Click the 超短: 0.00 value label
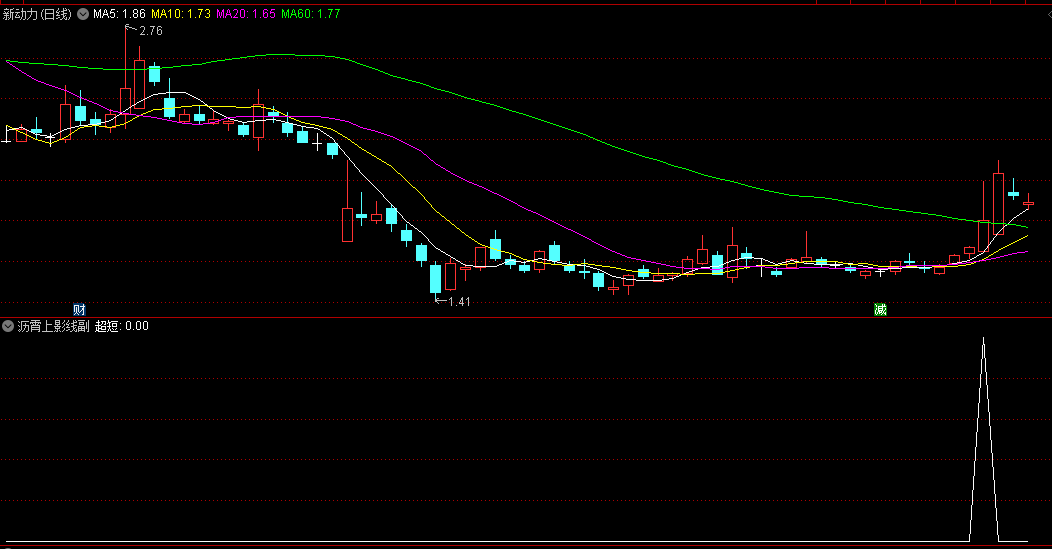 point(121,326)
